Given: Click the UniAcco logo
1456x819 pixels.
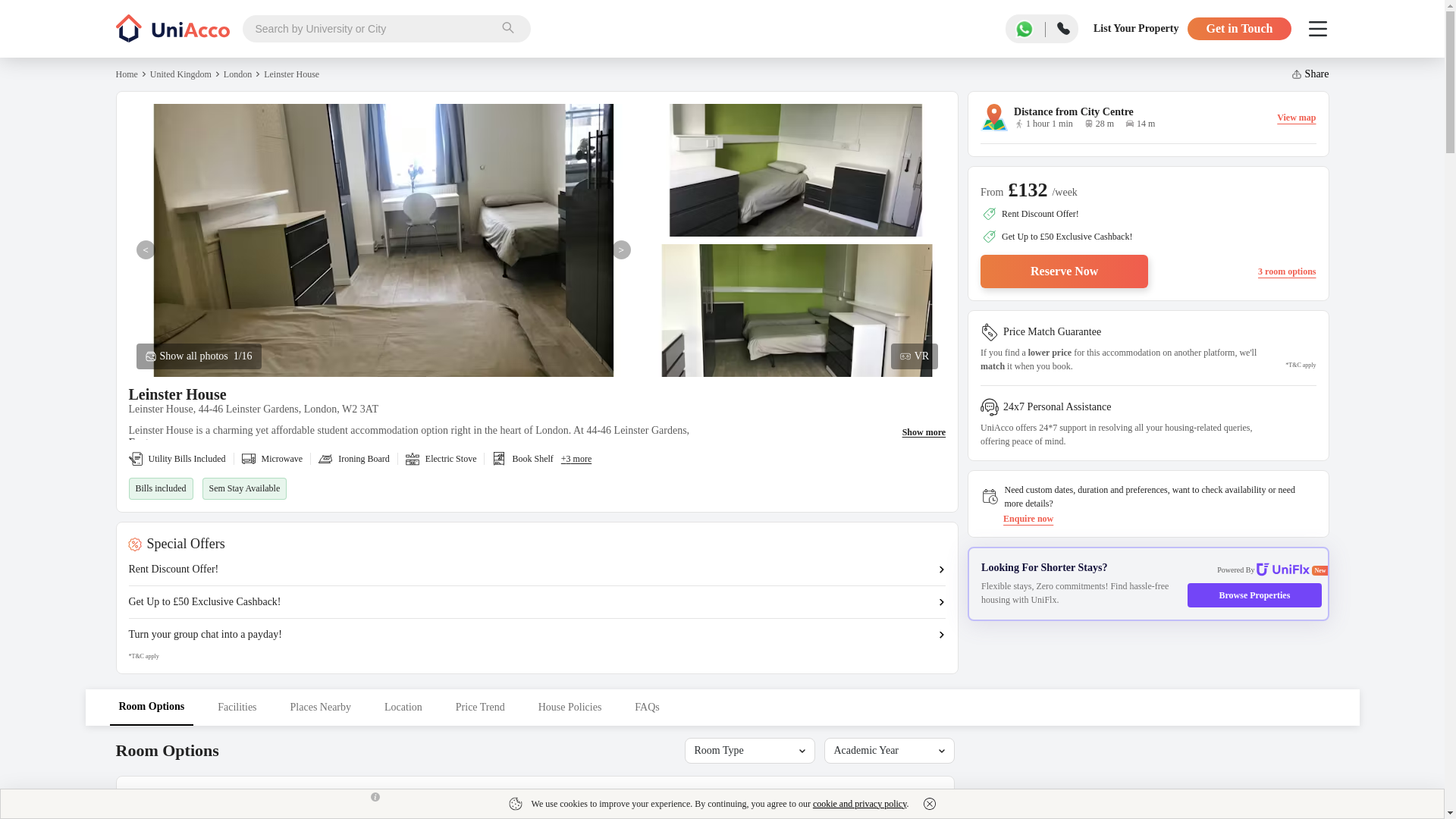Looking at the screenshot, I should [172, 29].
